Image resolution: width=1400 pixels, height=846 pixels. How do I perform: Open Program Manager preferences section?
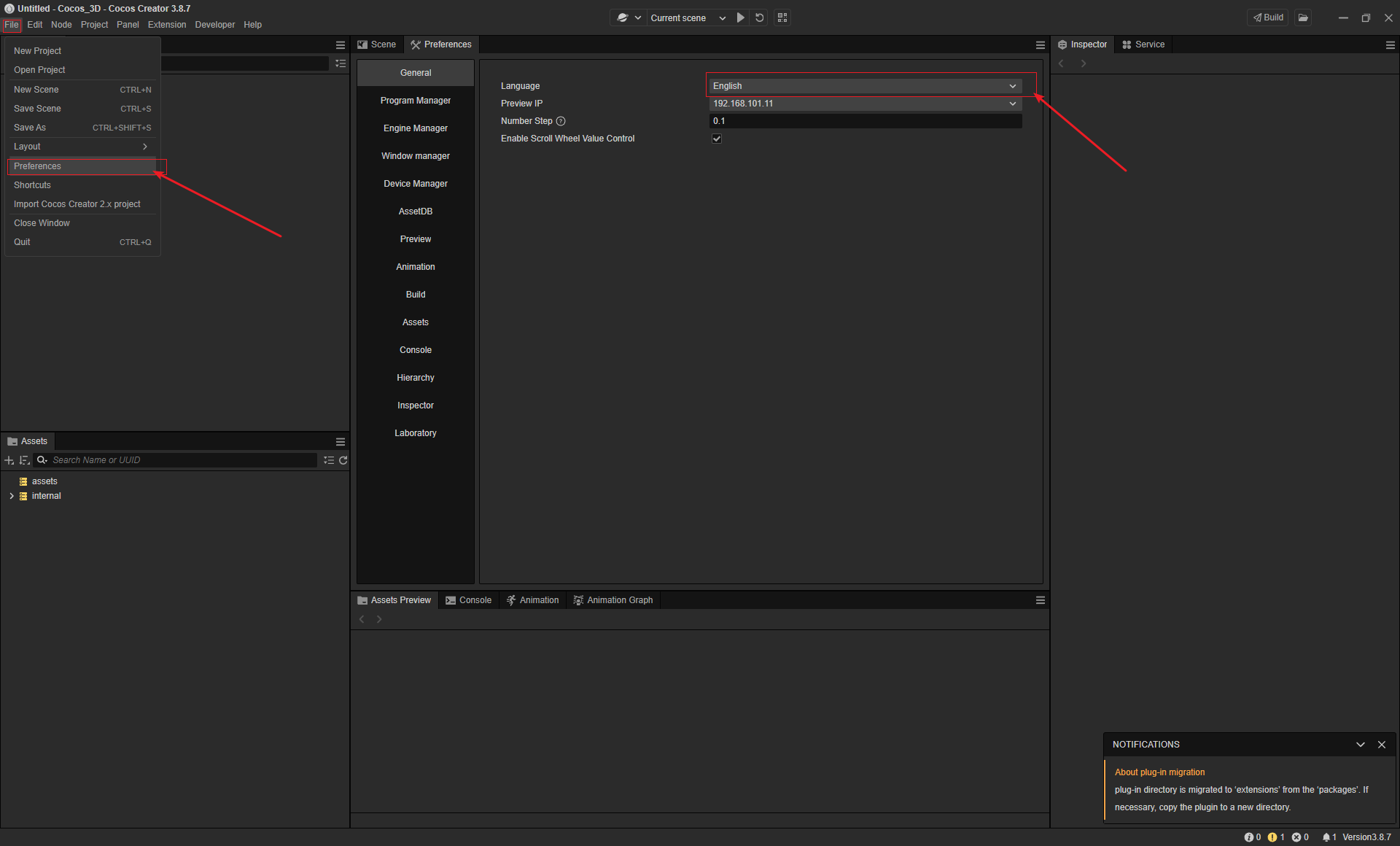click(x=416, y=101)
